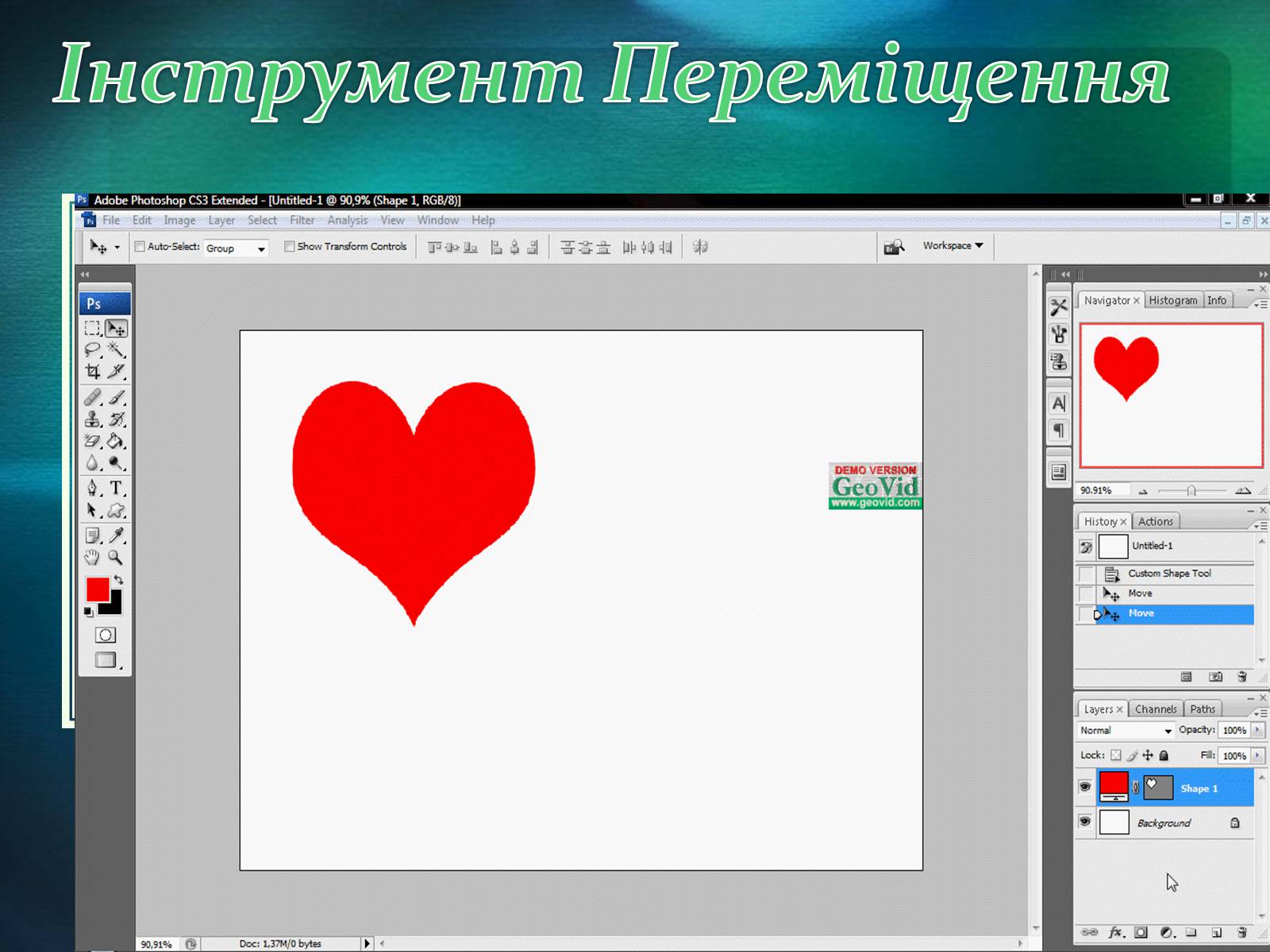Open the layer blend mode Normal dropdown
The width and height of the screenshot is (1270, 952).
[x=1126, y=731]
